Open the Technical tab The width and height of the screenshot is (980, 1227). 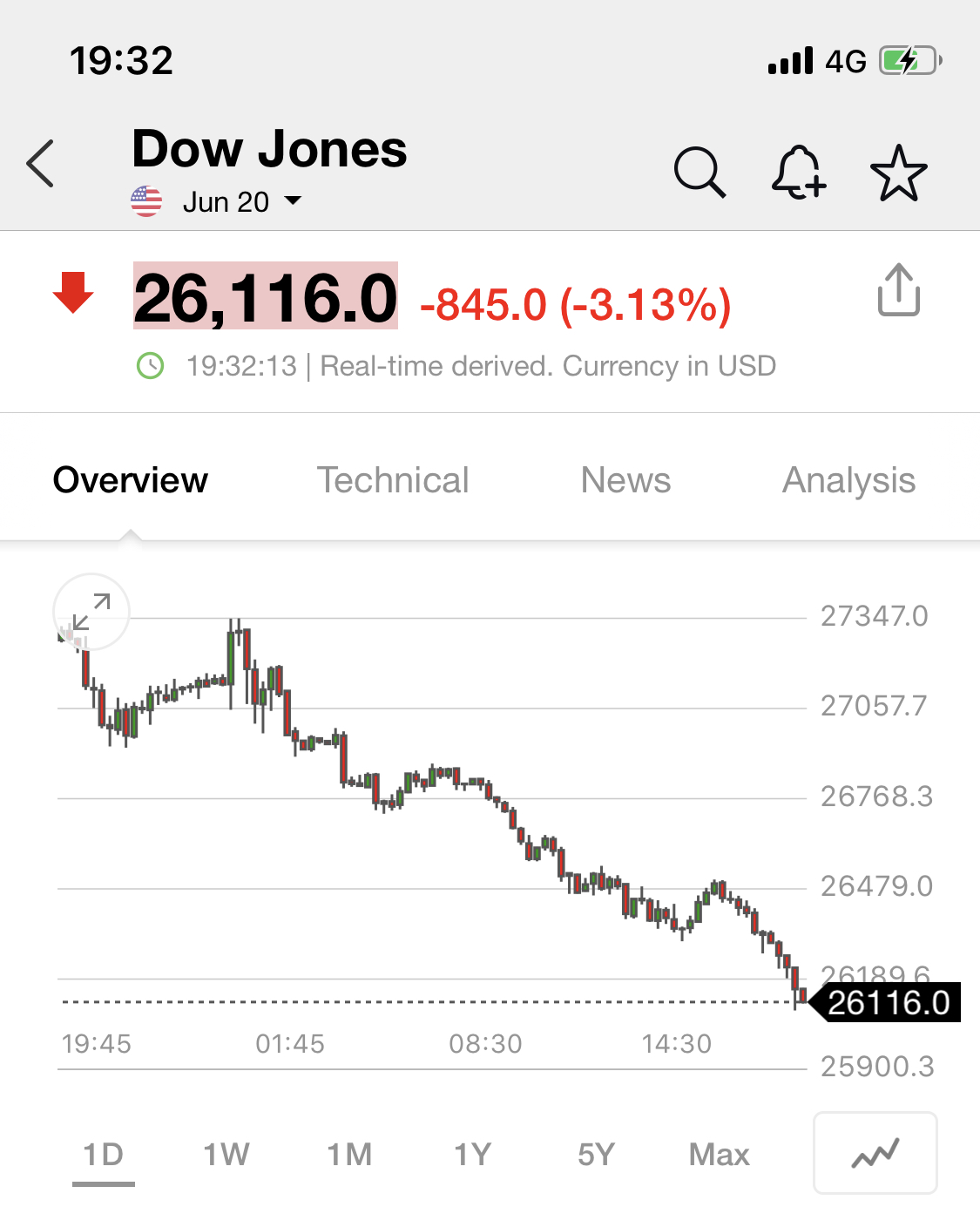pyautogui.click(x=392, y=480)
